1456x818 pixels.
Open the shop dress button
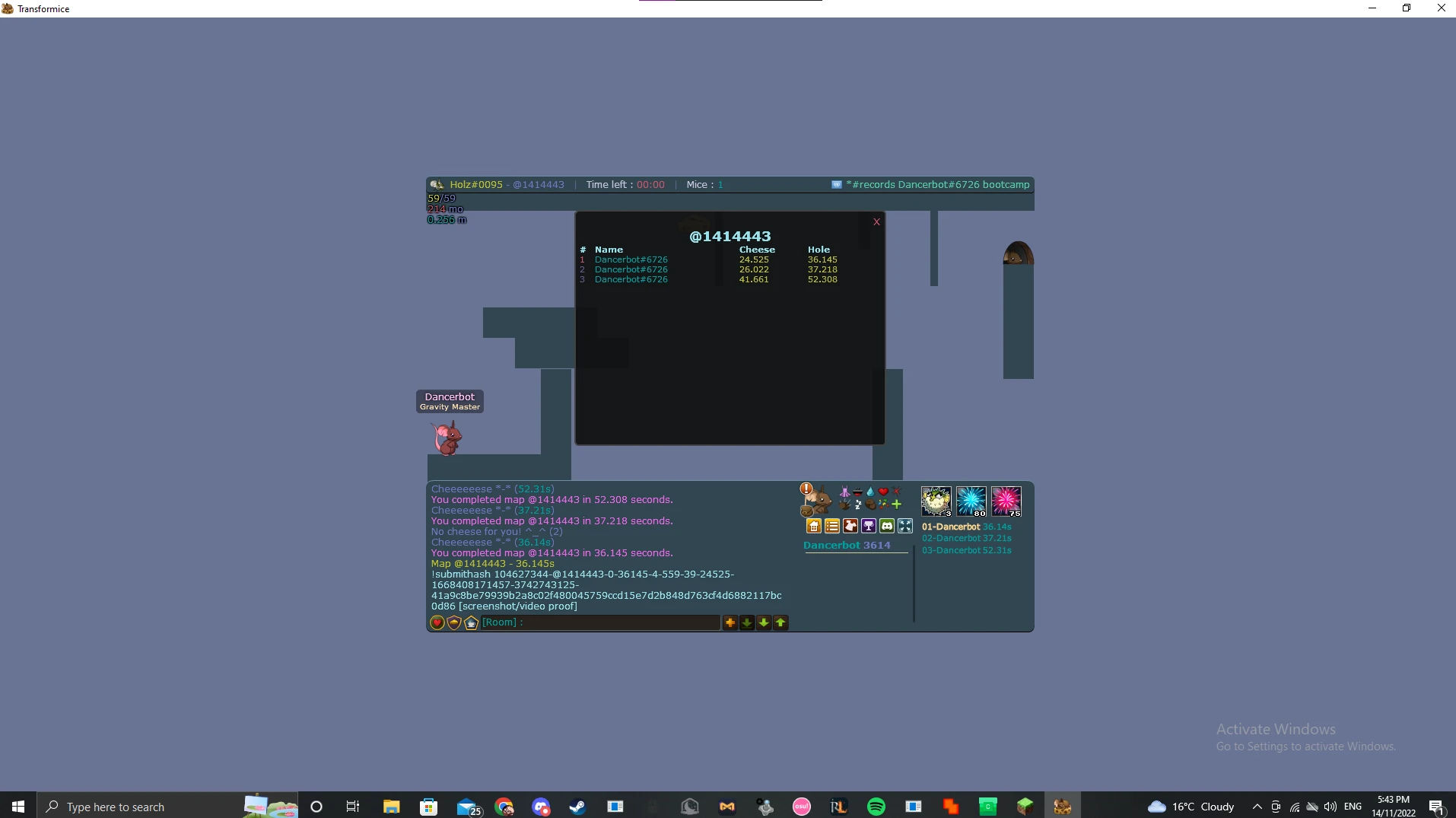[x=850, y=526]
